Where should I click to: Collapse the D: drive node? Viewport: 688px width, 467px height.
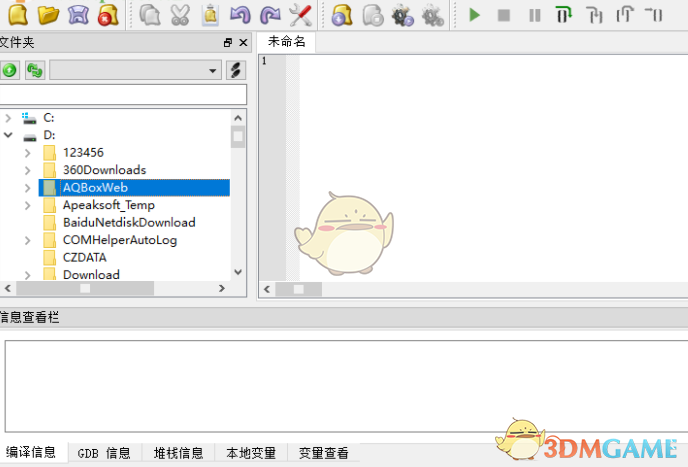(8, 135)
